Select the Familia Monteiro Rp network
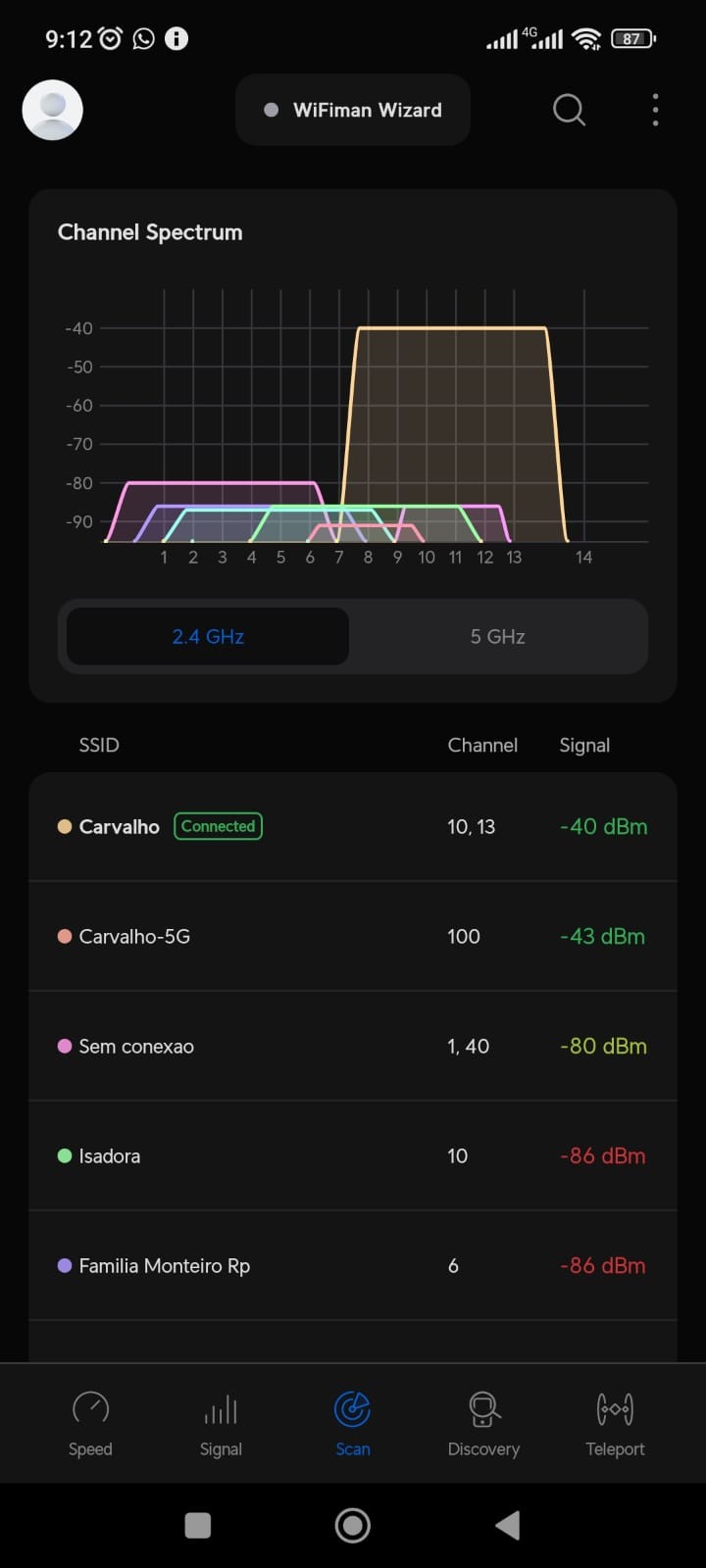 pyautogui.click(x=353, y=1266)
